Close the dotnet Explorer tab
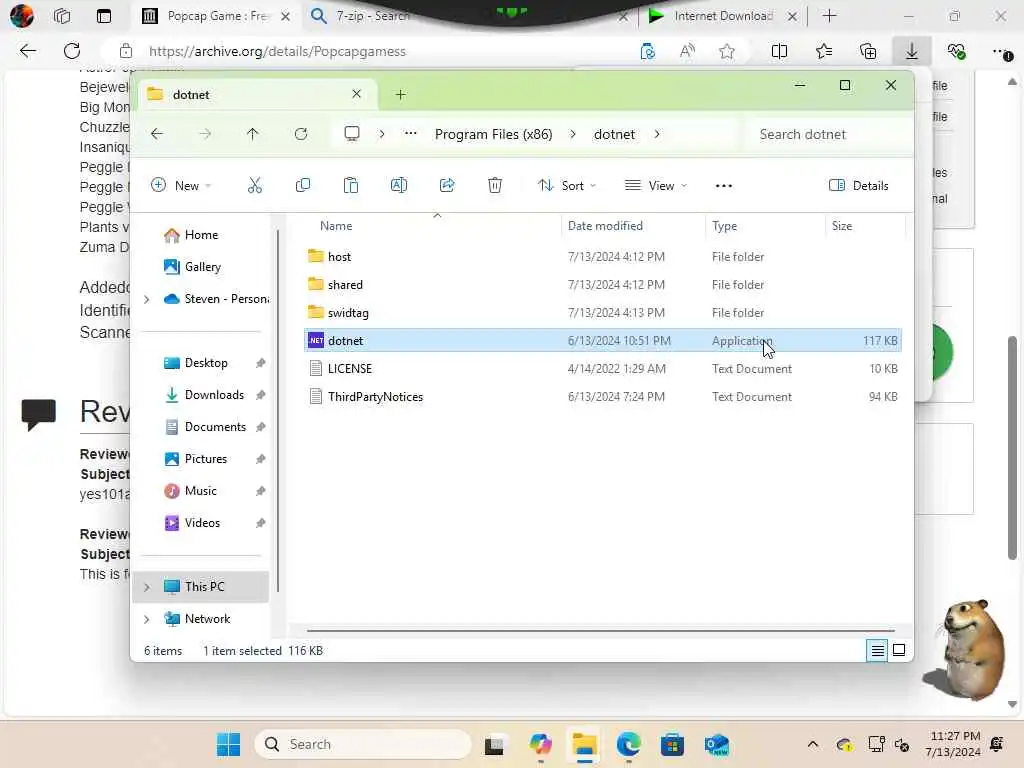 tap(357, 94)
